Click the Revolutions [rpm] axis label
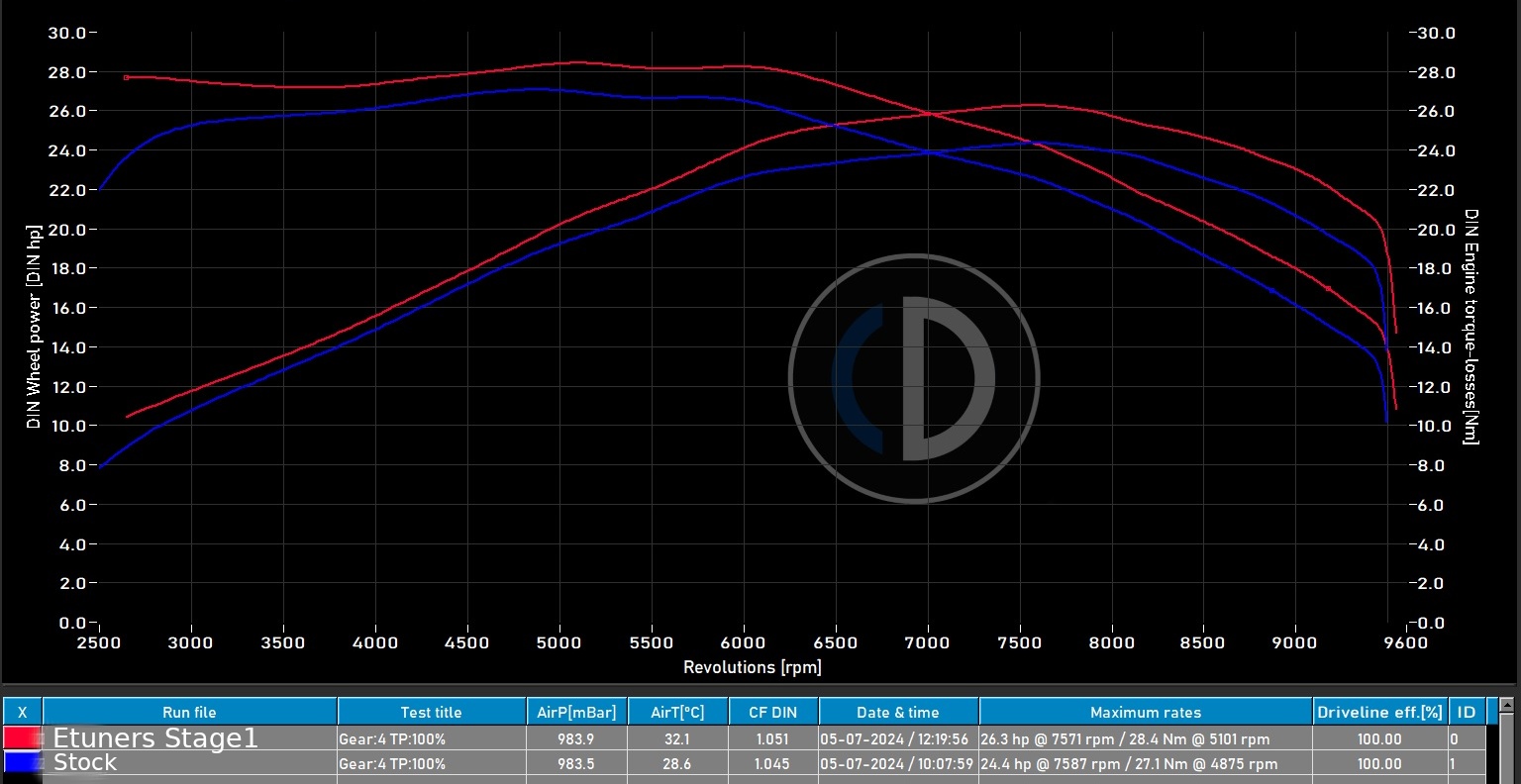 pos(752,667)
